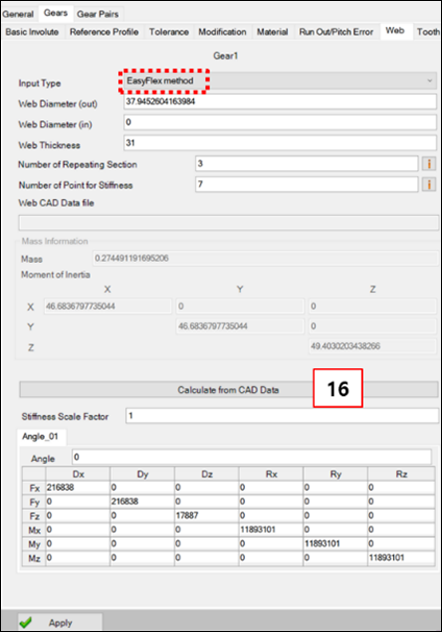Click the My-Ry cell with 11893101
The width and height of the screenshot is (442, 632).
336,544
